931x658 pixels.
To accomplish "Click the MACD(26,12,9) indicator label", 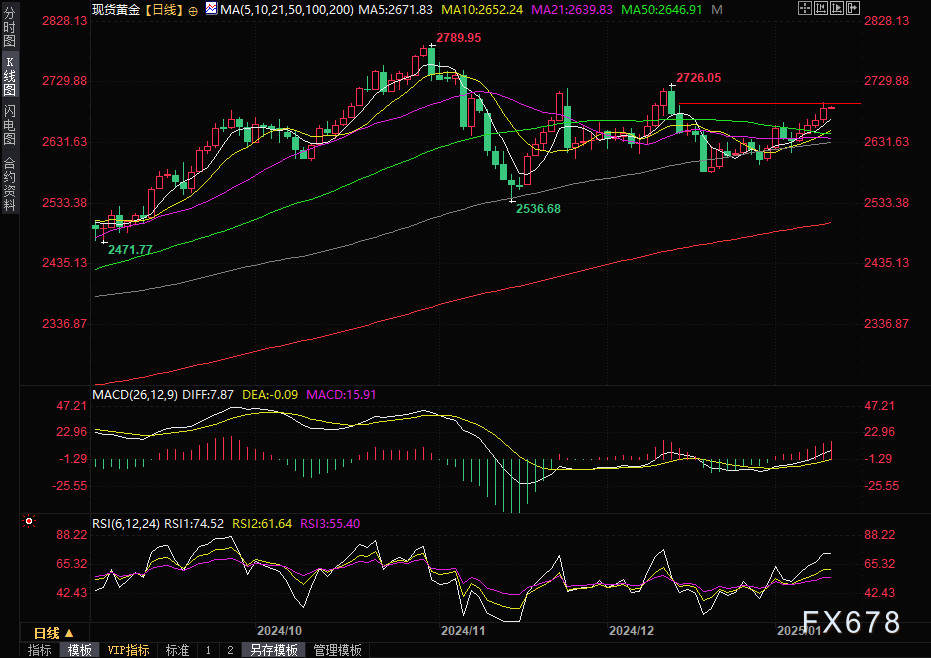I will [x=134, y=395].
